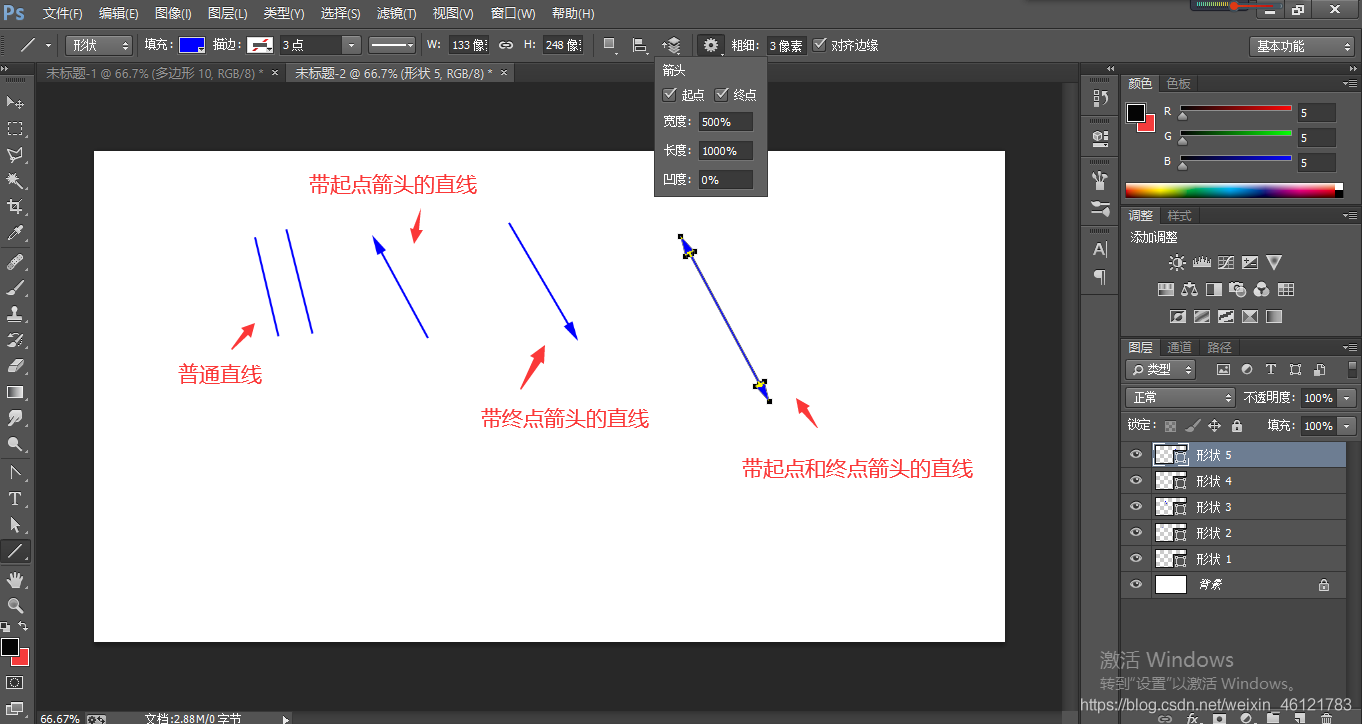Filter layers by type layers icon

click(x=1271, y=370)
